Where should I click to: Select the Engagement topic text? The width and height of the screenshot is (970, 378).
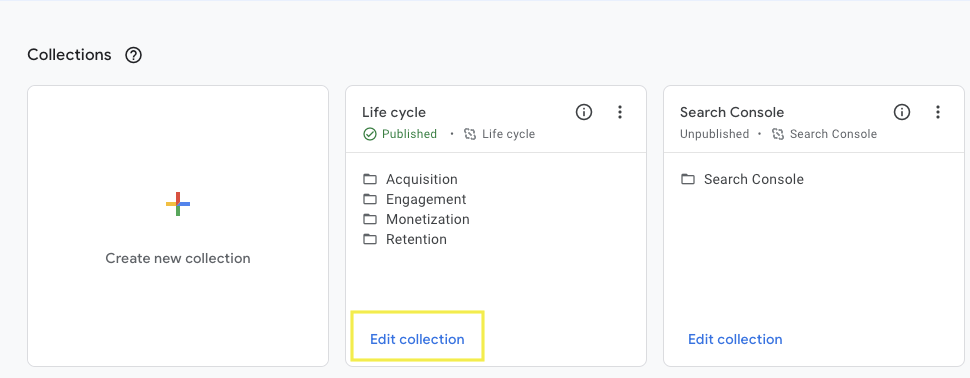426,199
